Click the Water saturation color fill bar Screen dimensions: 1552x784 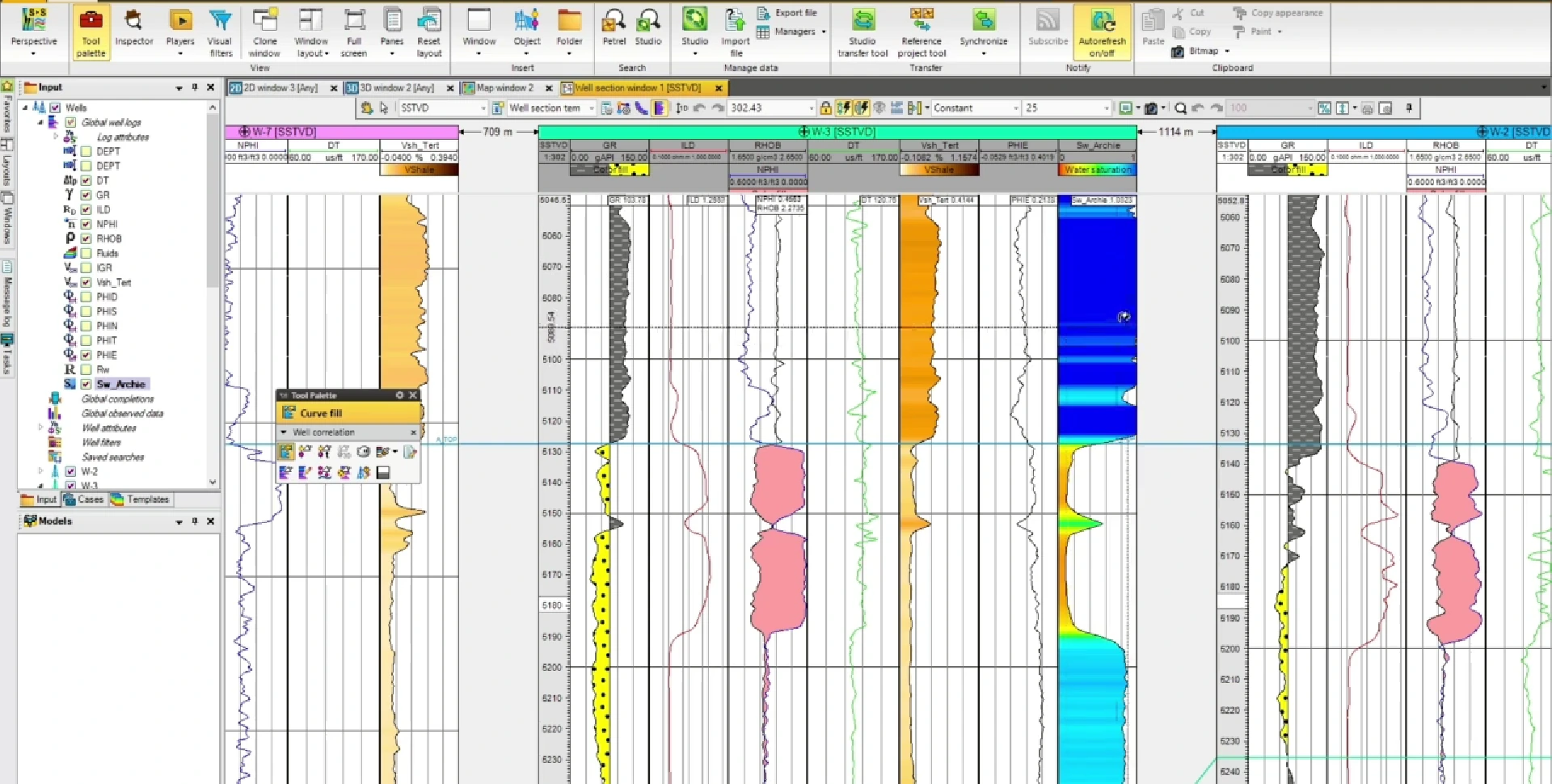1097,170
